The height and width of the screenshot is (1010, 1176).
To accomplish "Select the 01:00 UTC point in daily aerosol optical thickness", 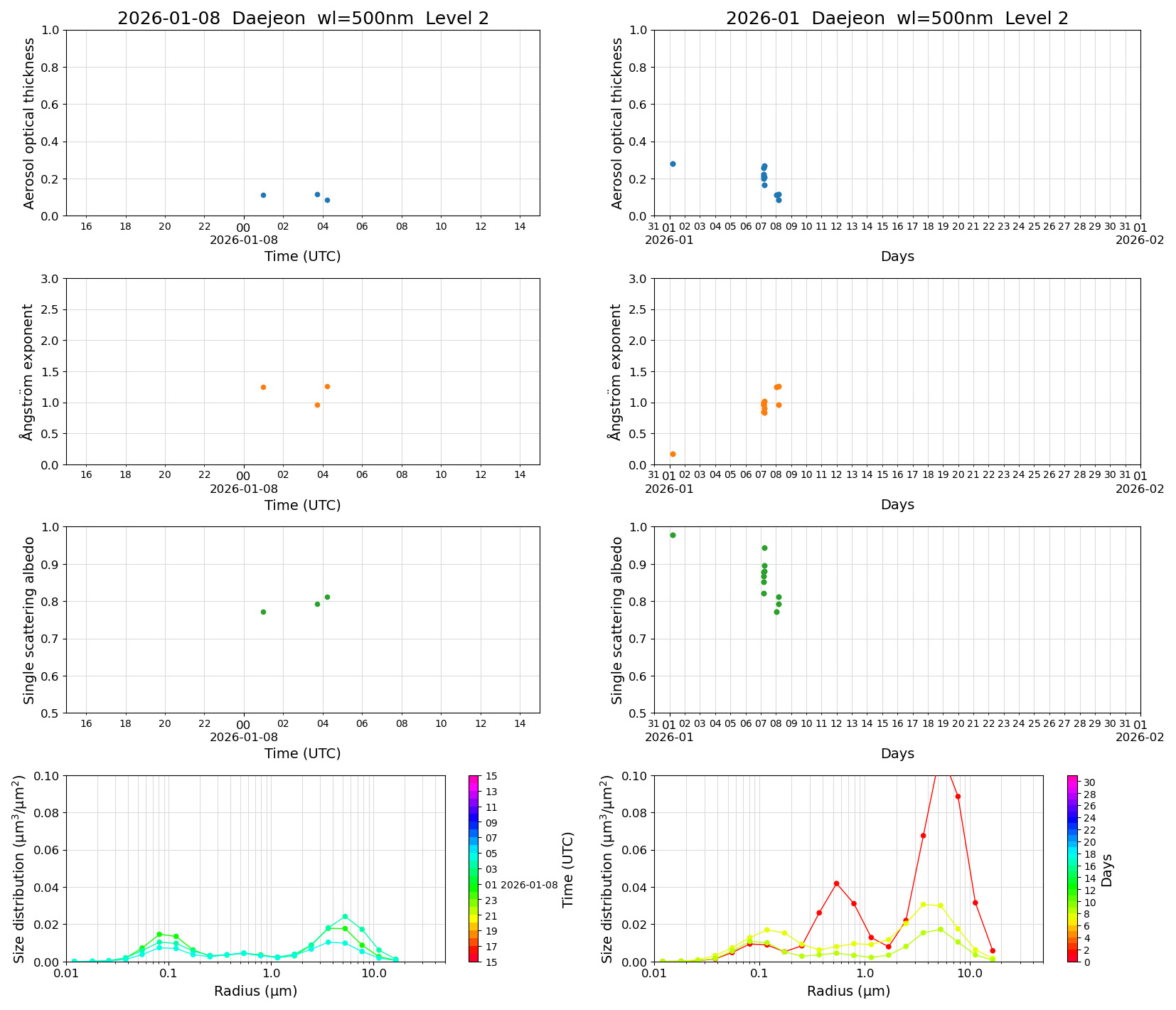I will point(263,195).
